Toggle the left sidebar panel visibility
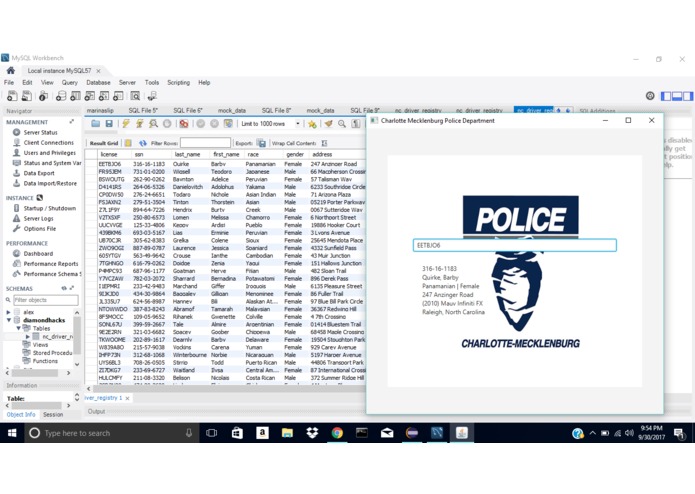695x494 pixels. tap(666, 96)
